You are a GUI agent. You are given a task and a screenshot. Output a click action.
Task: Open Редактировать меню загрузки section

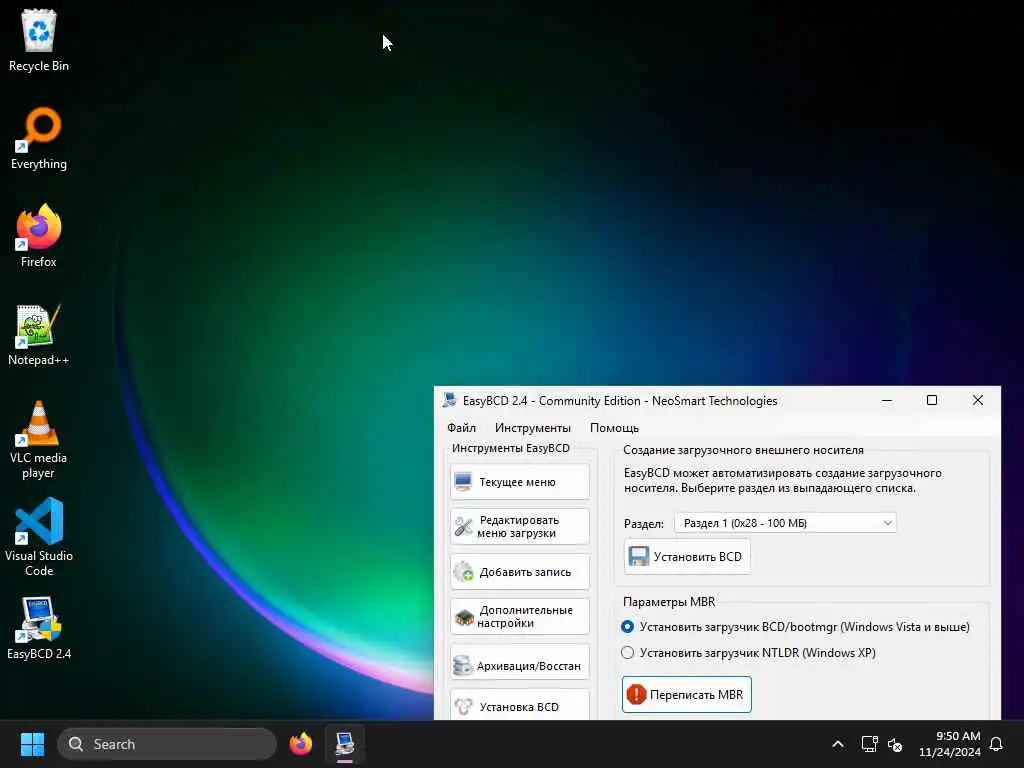(520, 526)
